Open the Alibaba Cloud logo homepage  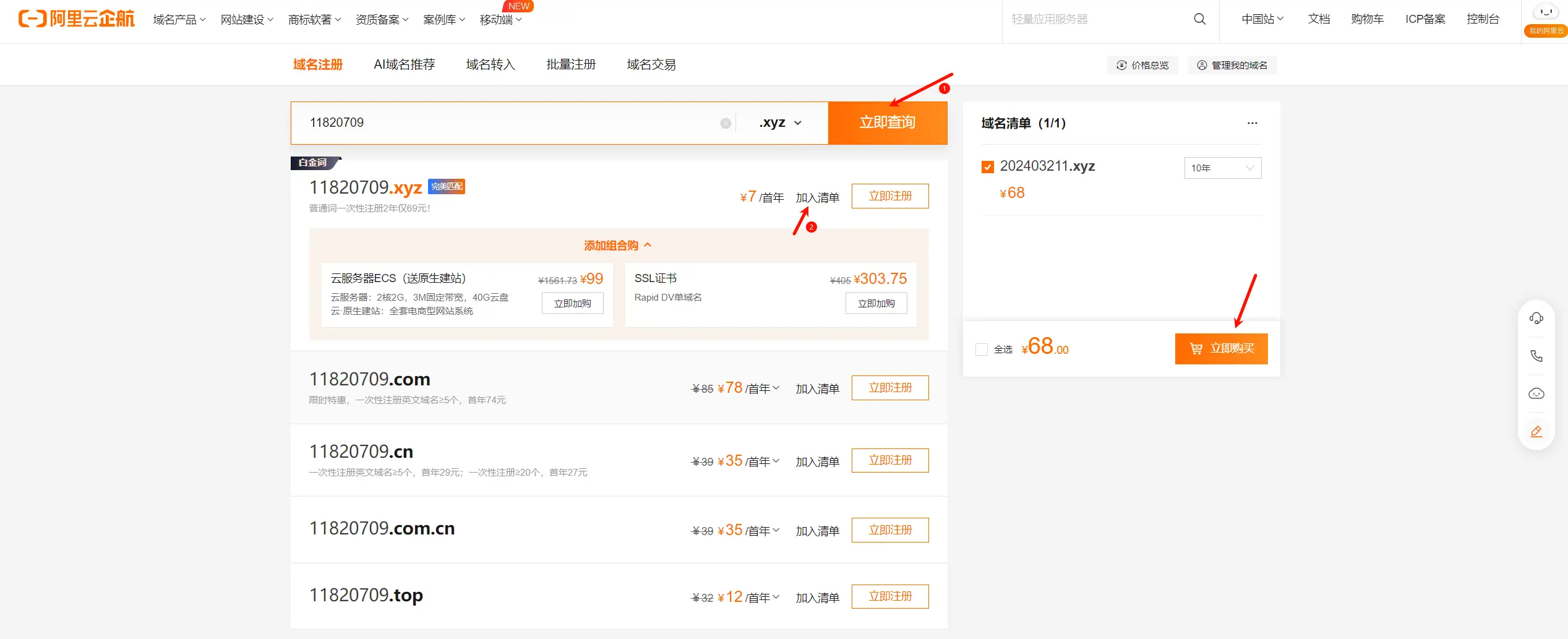pyautogui.click(x=76, y=19)
